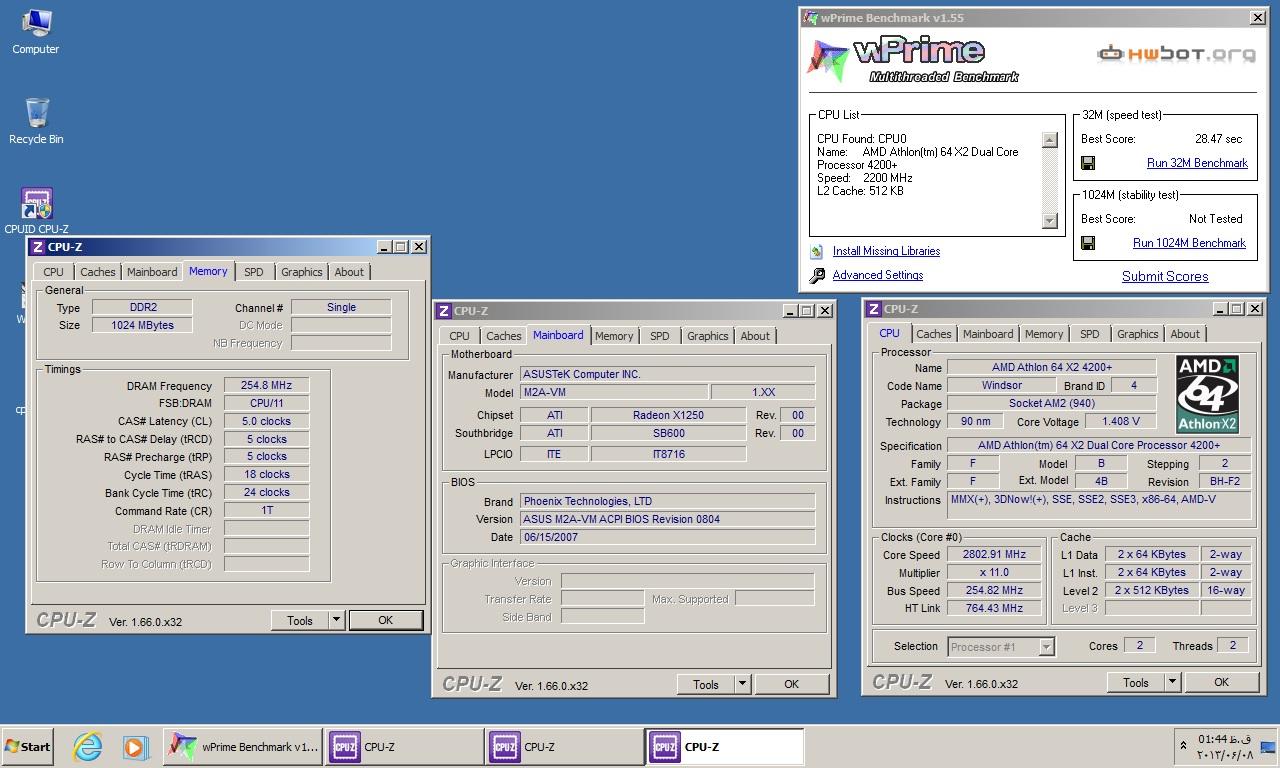Click the motherboard model M2A-VM field
1280x768 pixels.
tap(614, 392)
